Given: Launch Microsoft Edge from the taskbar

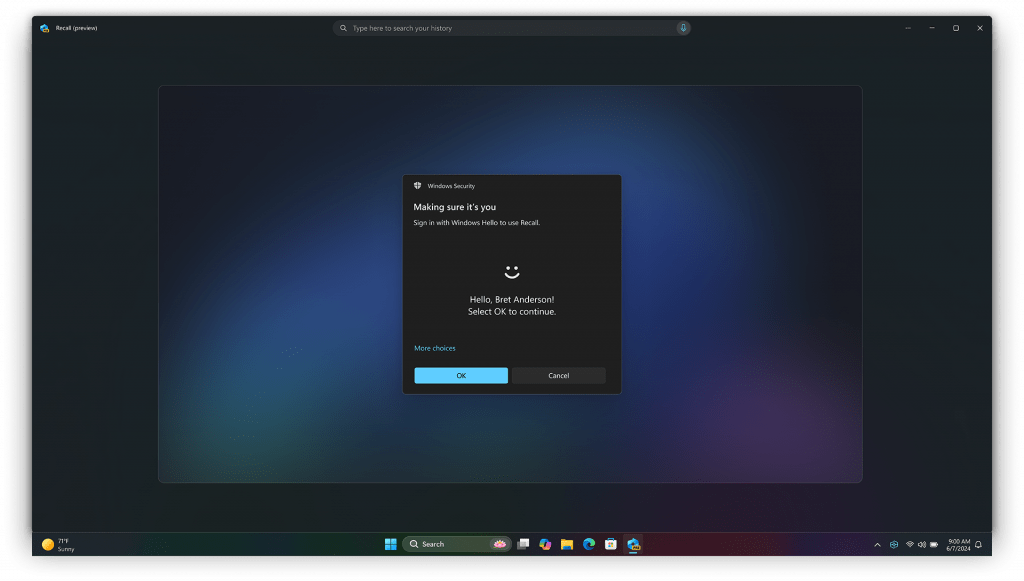Looking at the screenshot, I should [x=589, y=544].
